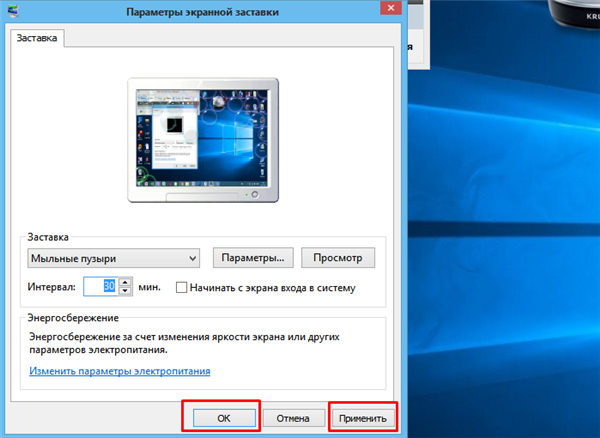Click the Интервал minutes input field
This screenshot has height=438, width=600.
[101, 286]
